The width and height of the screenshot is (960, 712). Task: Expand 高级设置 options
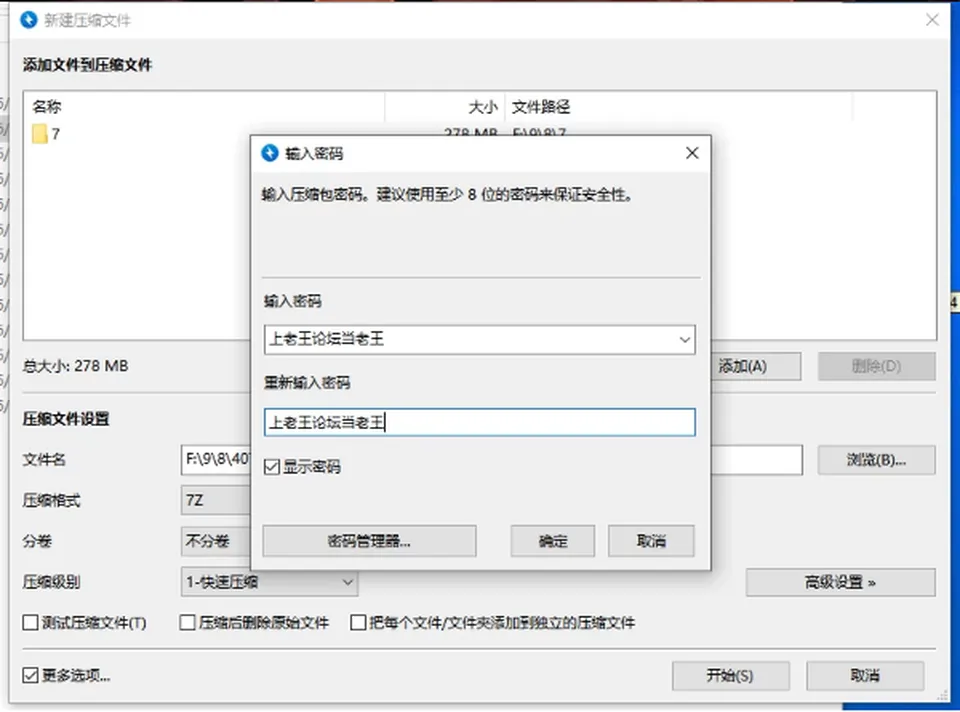[841, 582]
